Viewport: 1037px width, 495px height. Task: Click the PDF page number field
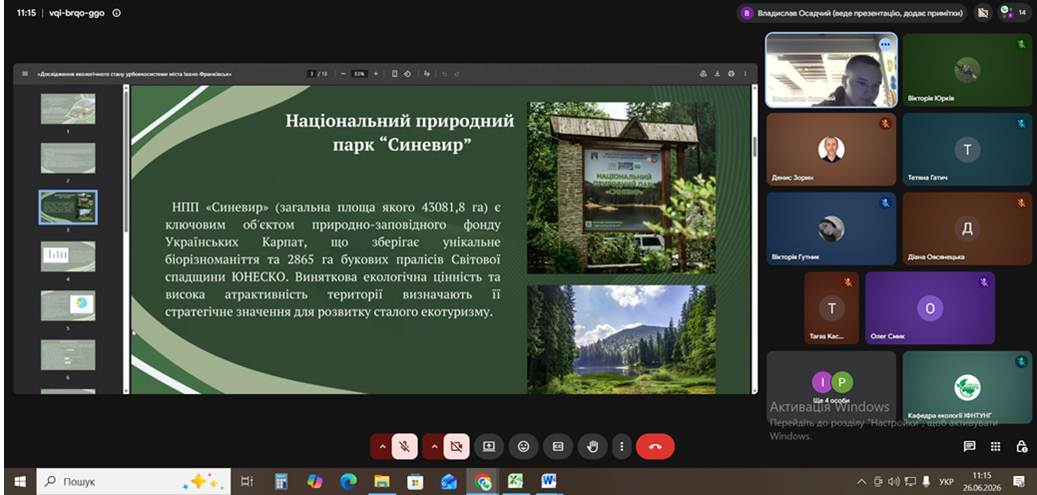point(313,73)
